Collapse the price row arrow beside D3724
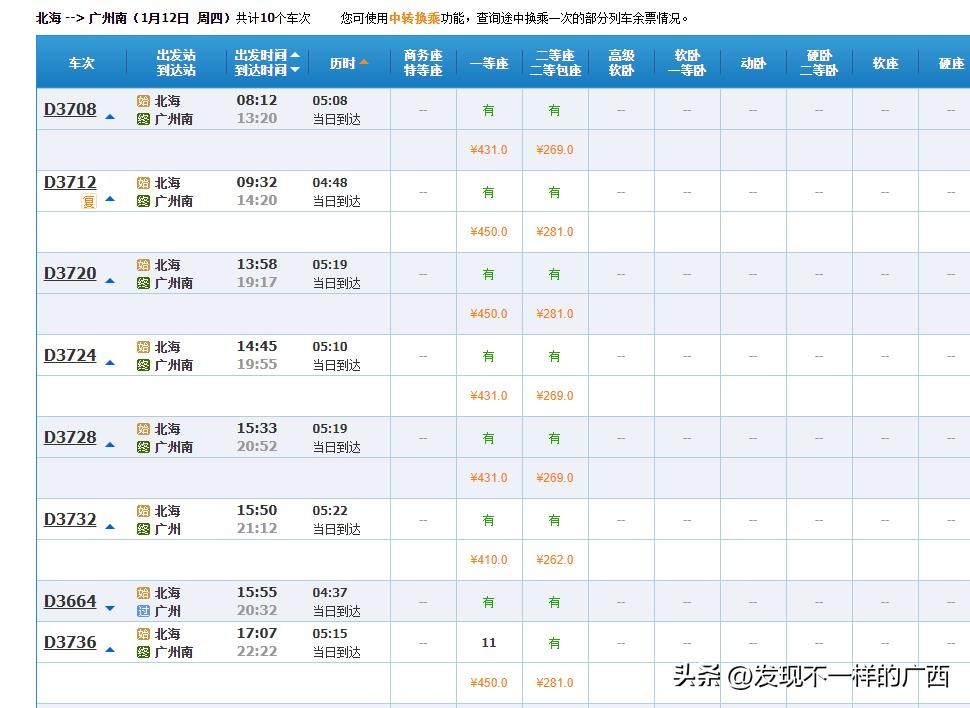This screenshot has height=708, width=970. click(x=110, y=363)
